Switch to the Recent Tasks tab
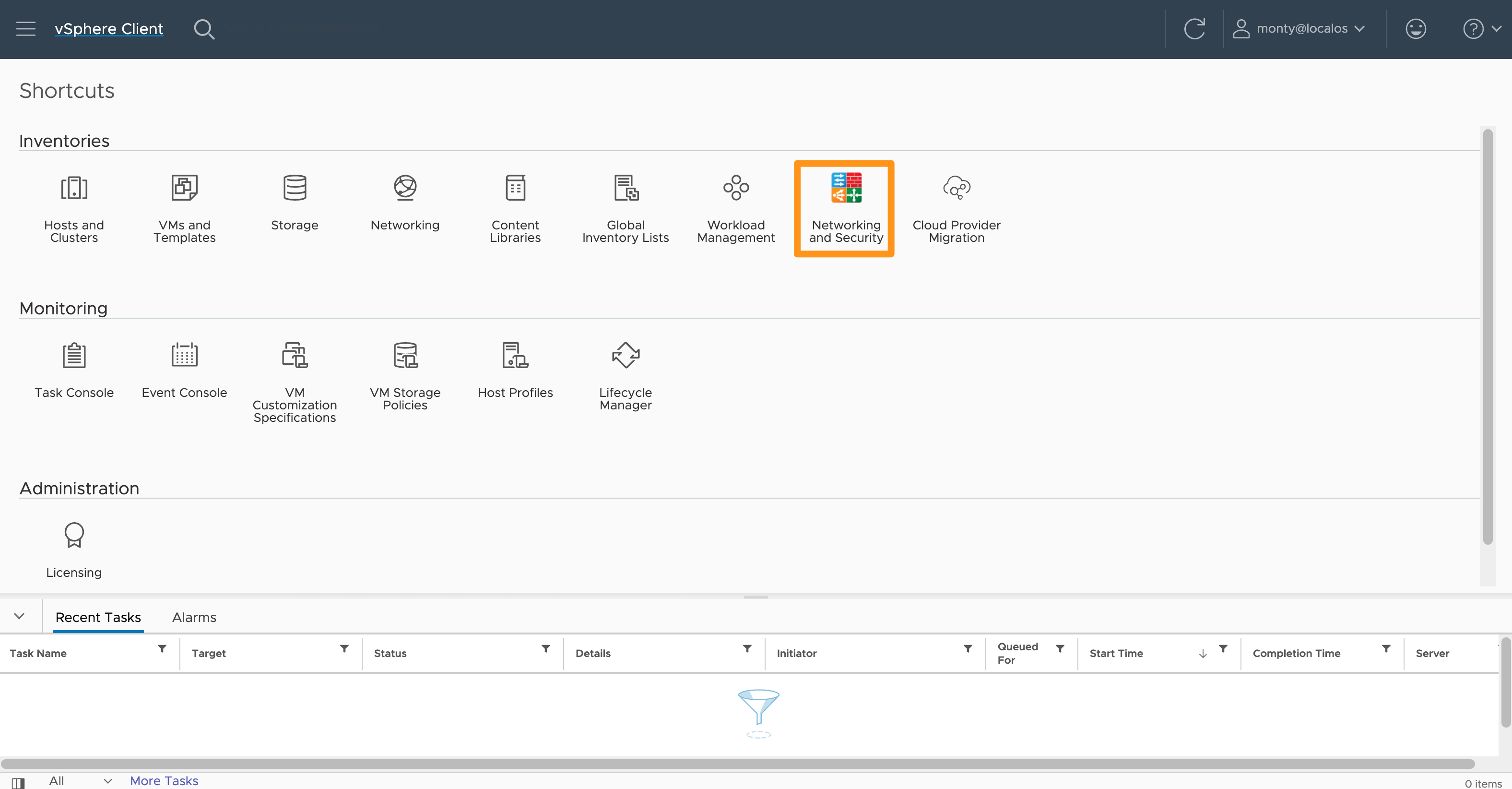1512x789 pixels. [x=98, y=618]
